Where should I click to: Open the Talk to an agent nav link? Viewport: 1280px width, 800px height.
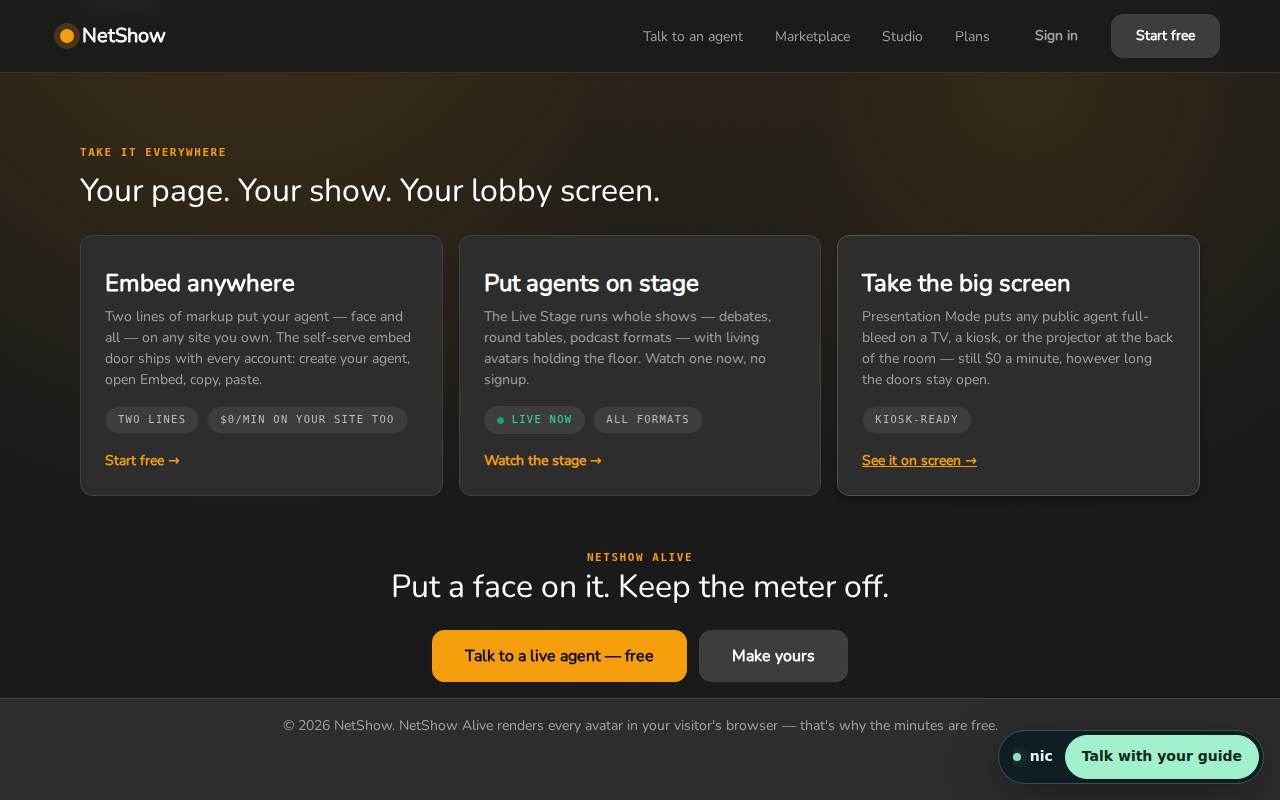tap(693, 36)
